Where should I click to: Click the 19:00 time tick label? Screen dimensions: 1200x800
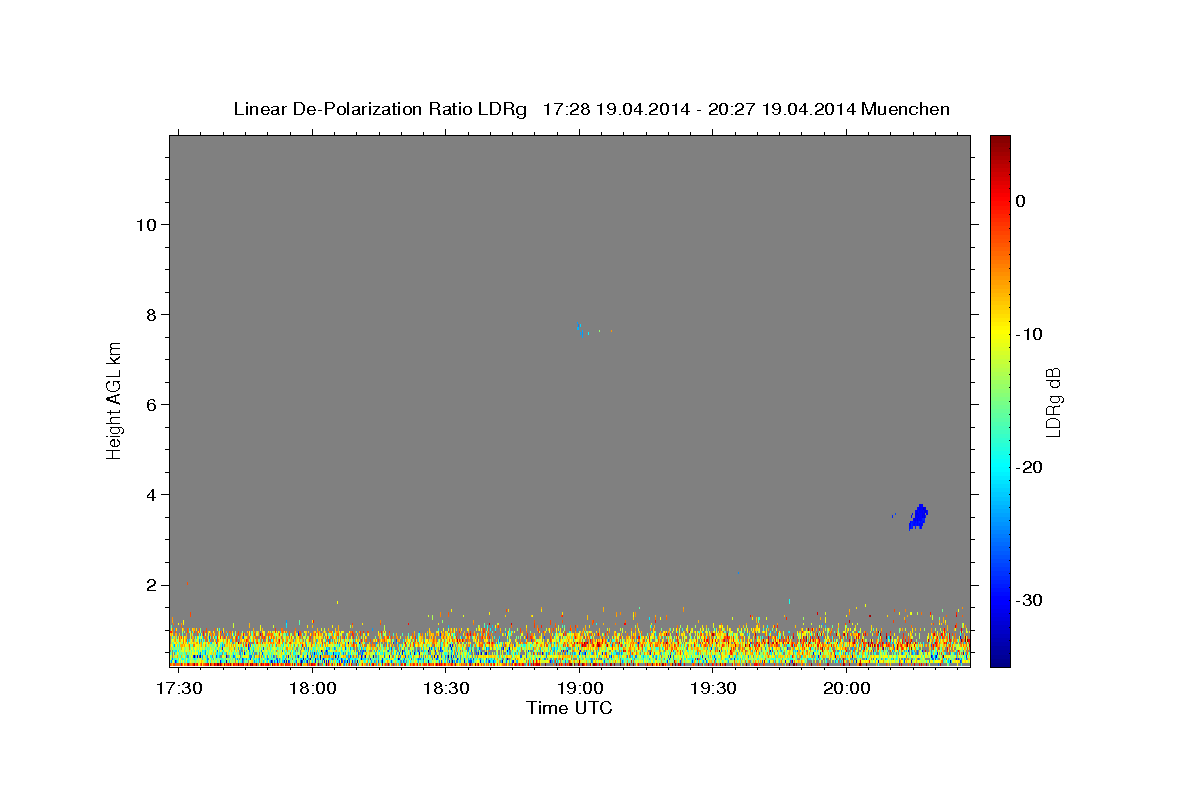point(580,689)
